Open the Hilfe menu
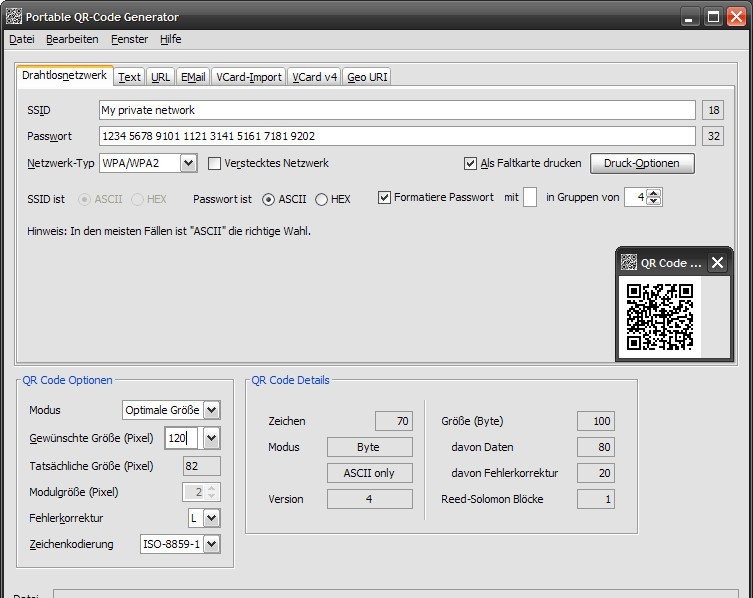Image resolution: width=753 pixels, height=598 pixels. (170, 39)
